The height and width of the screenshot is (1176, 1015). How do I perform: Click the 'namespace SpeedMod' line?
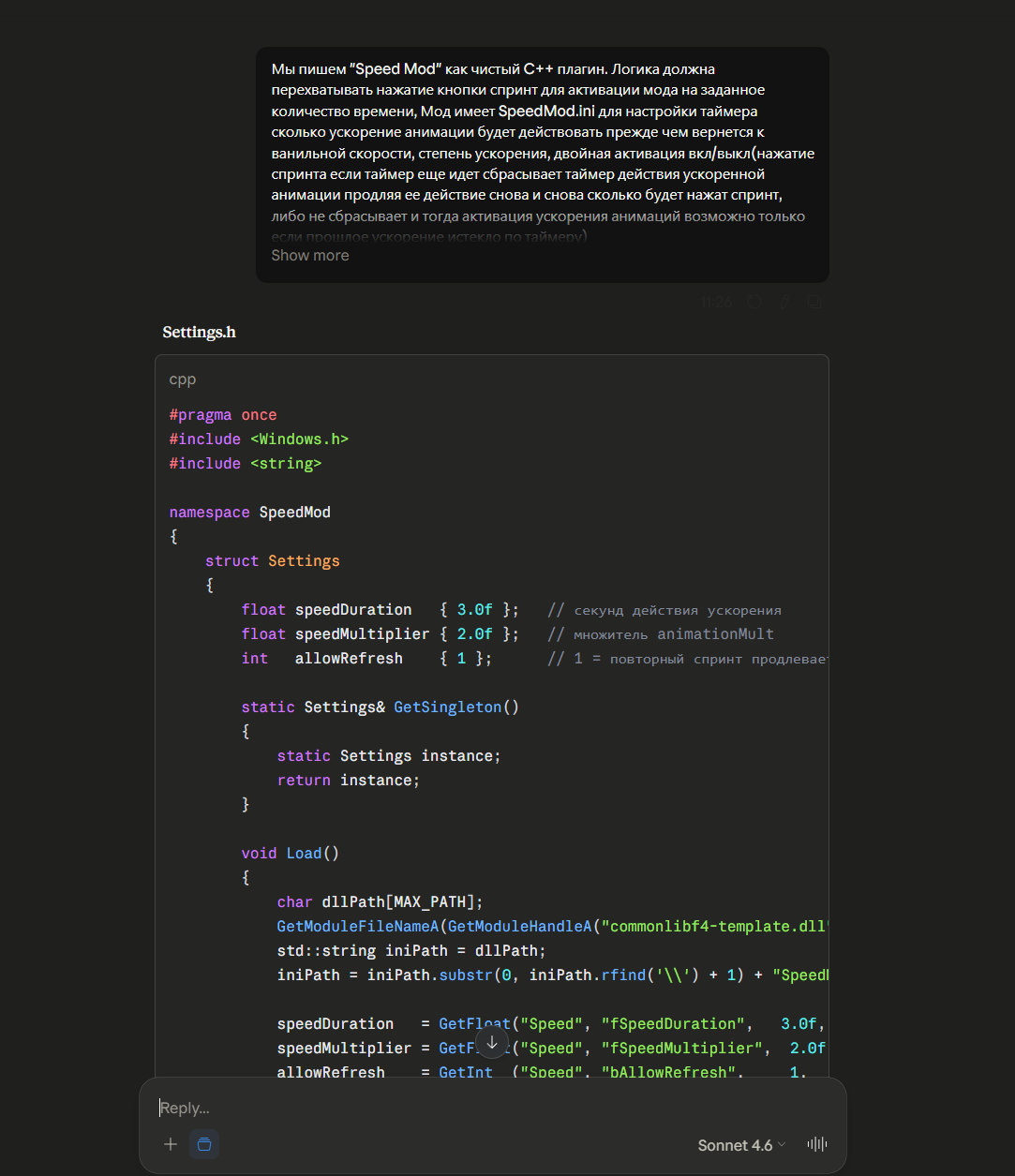click(x=250, y=513)
